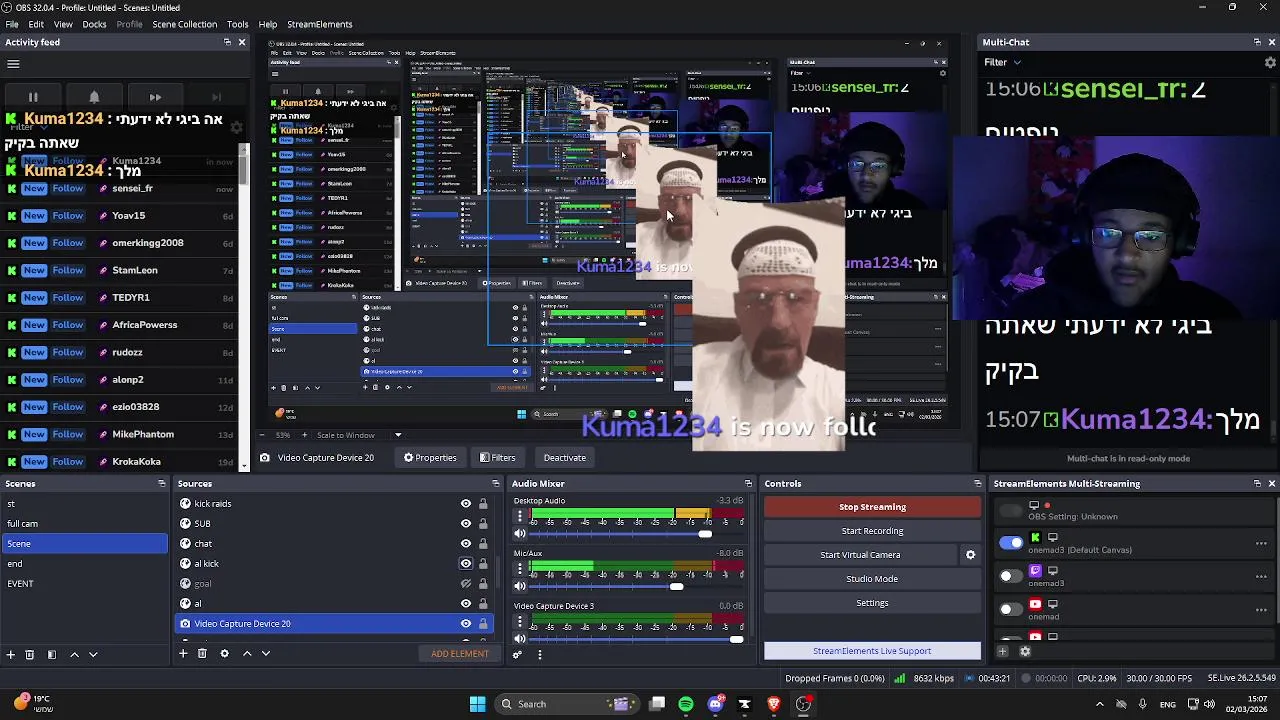1280x720 pixels.
Task: Start Virtual Camera
Action: point(860,555)
